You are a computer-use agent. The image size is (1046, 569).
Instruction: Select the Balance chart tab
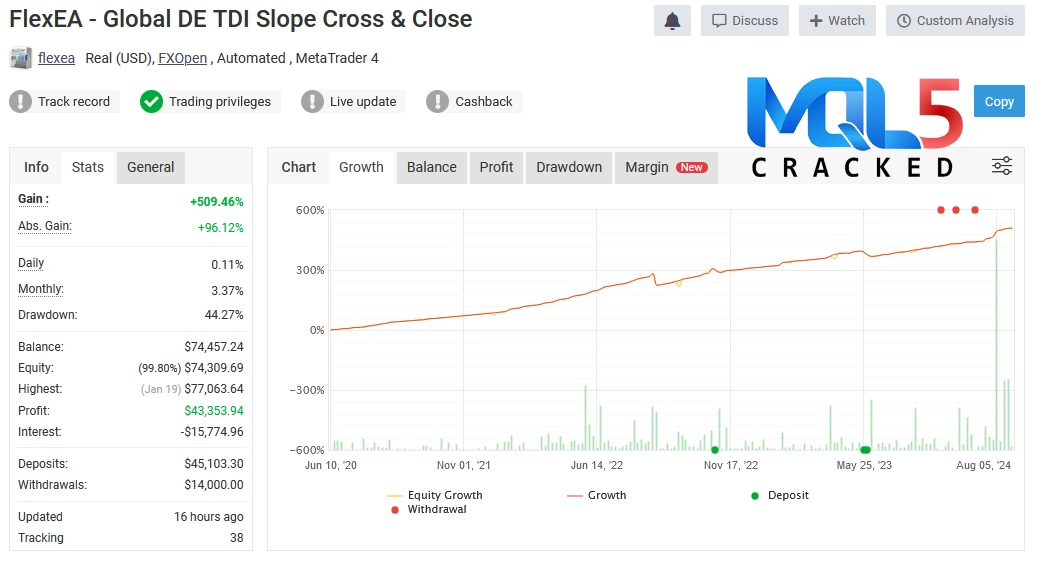point(432,167)
